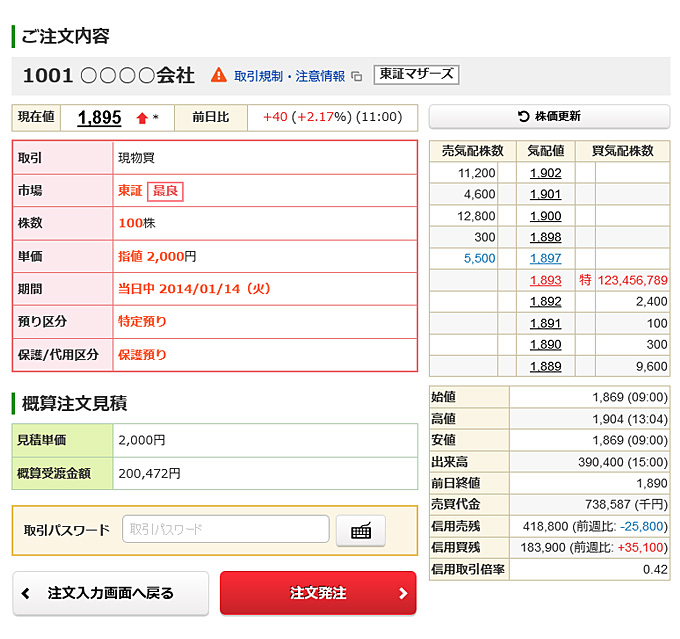
Task: Click the right chevron on 注文発注 button
Action: click(x=403, y=593)
